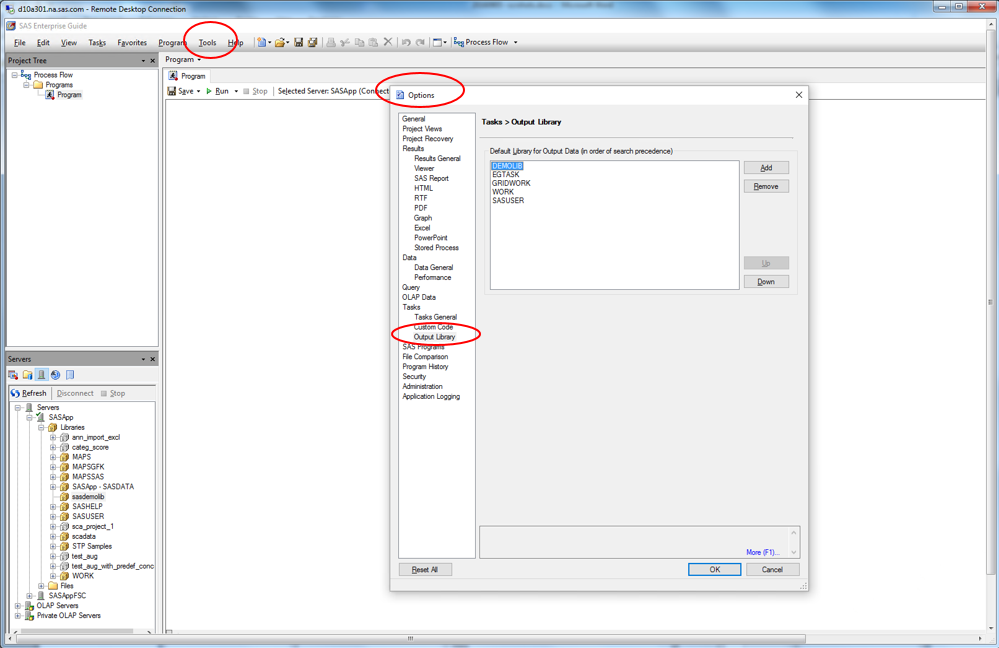Click the Add button in Options dialog
Image resolution: width=999 pixels, height=648 pixels.
pyautogui.click(x=766, y=168)
